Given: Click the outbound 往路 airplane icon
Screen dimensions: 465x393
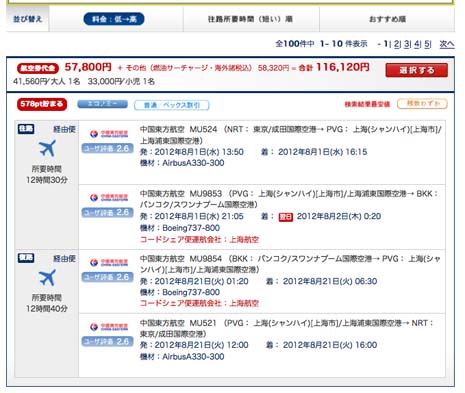Looking at the screenshot, I should tap(47, 148).
